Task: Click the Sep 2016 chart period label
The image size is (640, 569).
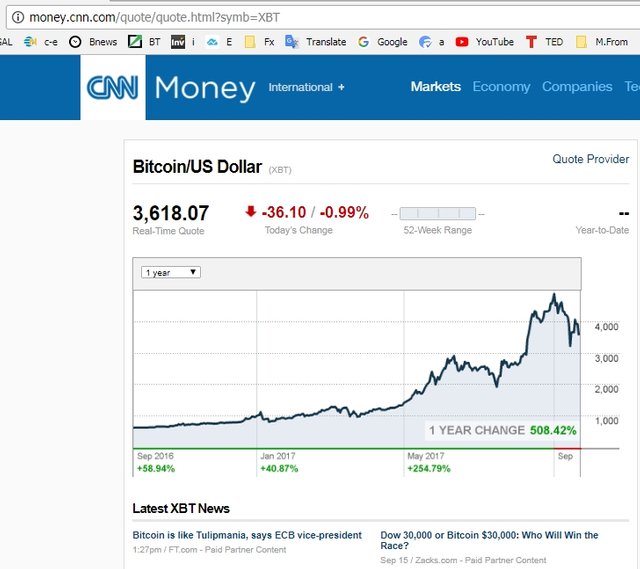Action: click(x=155, y=456)
